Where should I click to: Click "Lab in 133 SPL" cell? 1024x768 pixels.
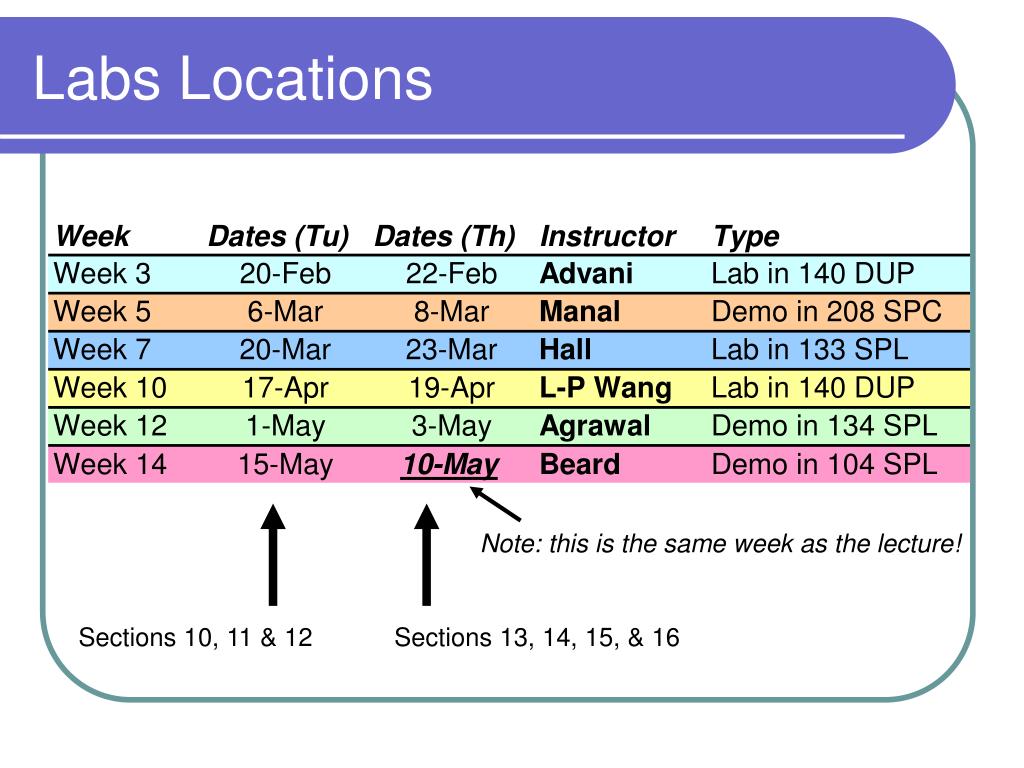[x=809, y=349]
